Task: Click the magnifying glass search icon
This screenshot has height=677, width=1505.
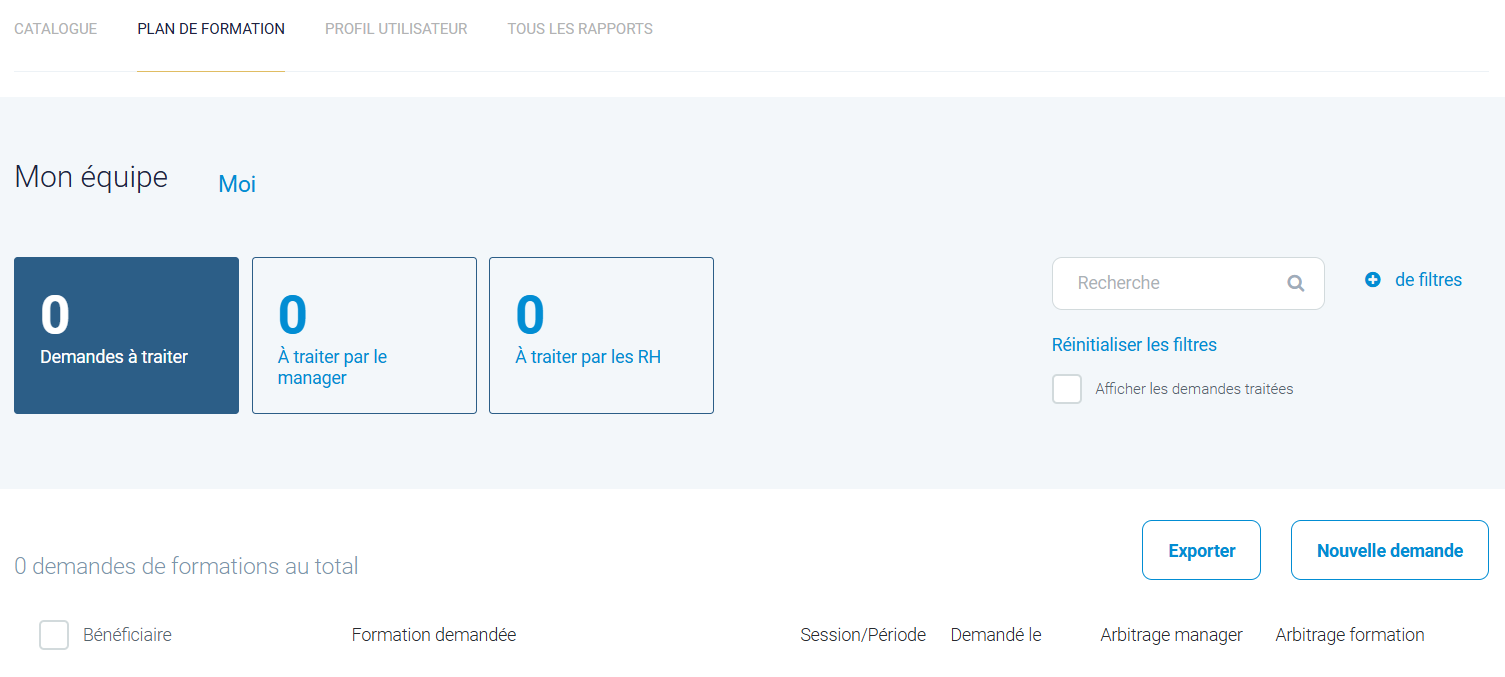Action: click(x=1295, y=283)
